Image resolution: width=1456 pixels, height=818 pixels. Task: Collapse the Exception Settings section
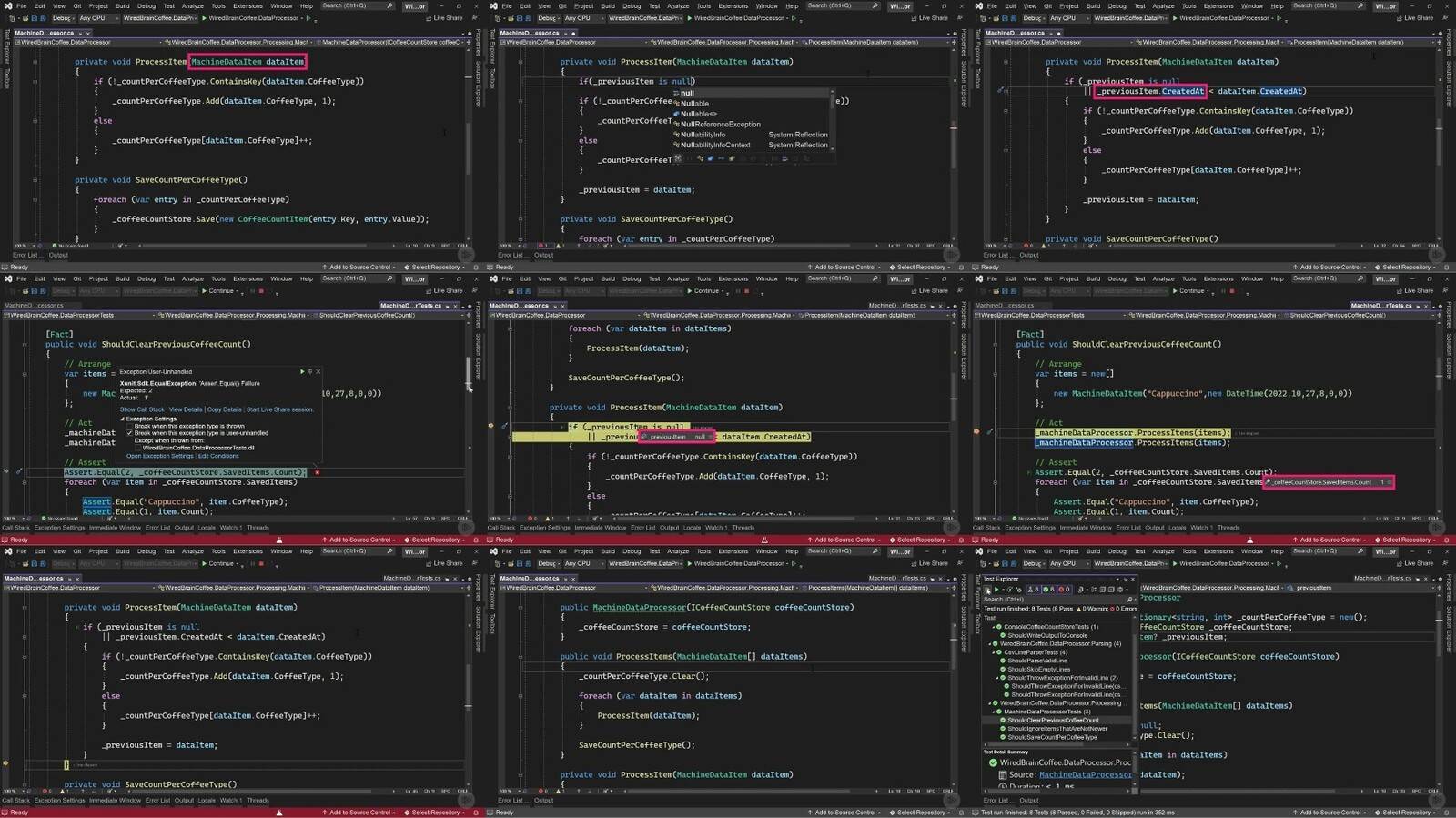point(123,419)
